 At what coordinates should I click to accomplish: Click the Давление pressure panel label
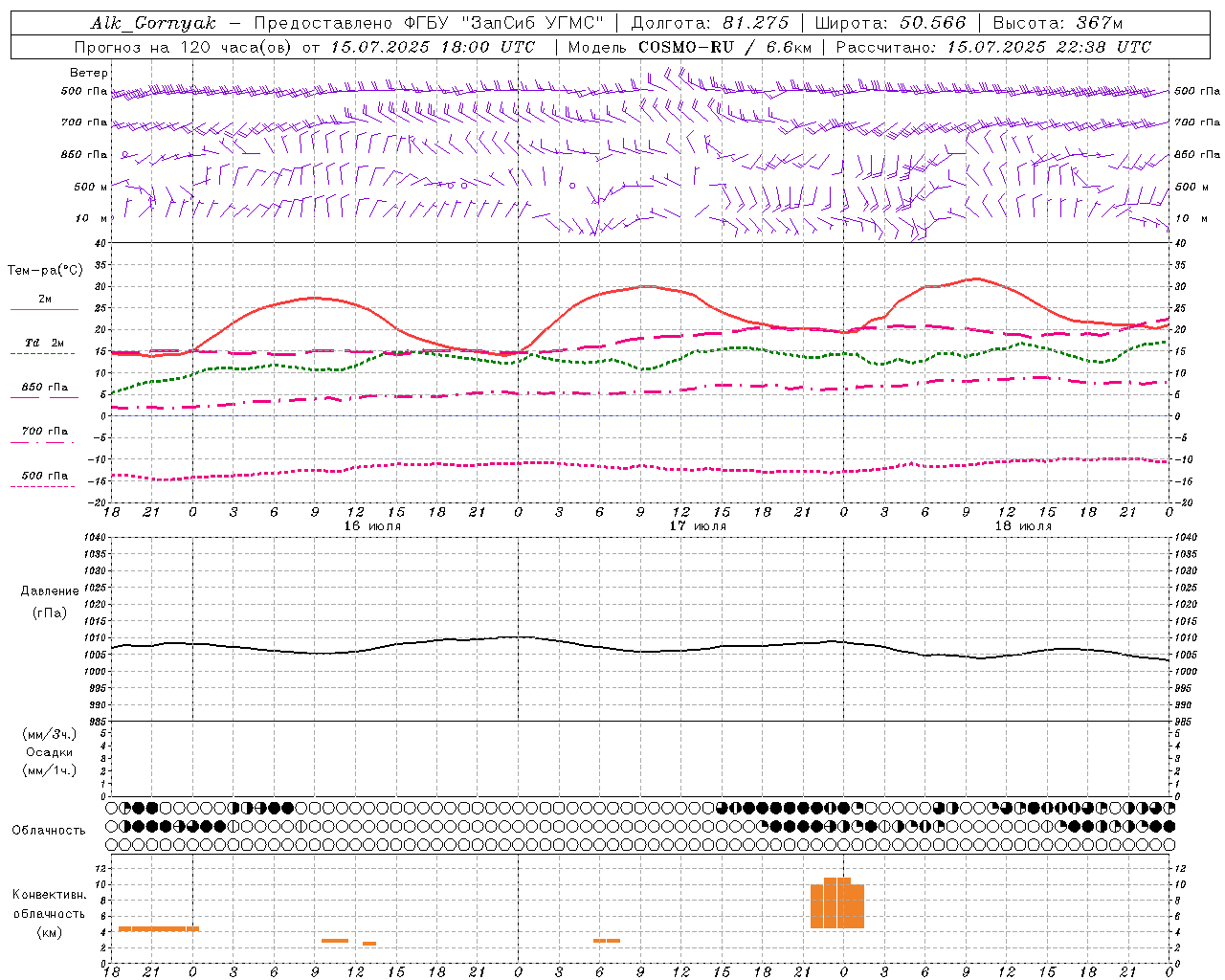[x=50, y=591]
